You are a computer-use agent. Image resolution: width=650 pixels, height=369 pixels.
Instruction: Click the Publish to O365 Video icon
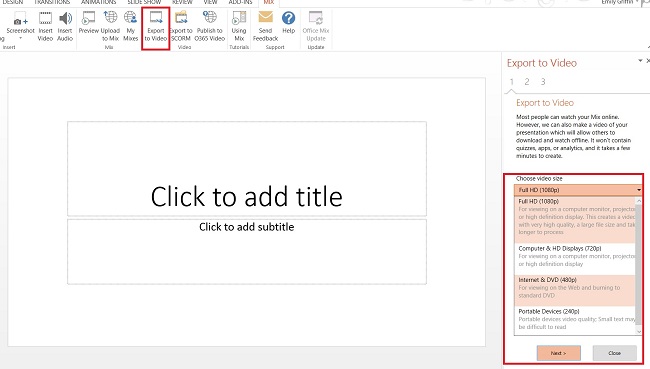(x=209, y=18)
